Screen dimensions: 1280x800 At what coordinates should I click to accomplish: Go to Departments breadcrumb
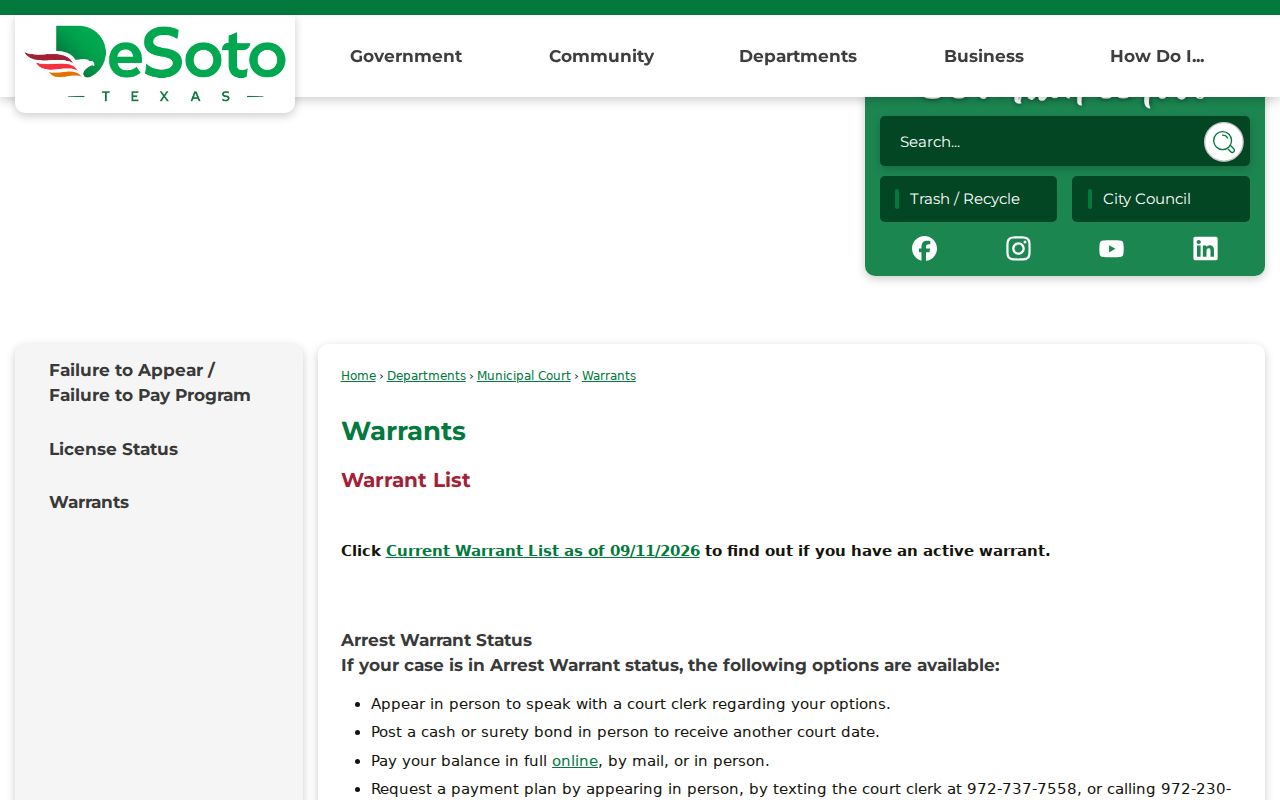pyautogui.click(x=426, y=376)
